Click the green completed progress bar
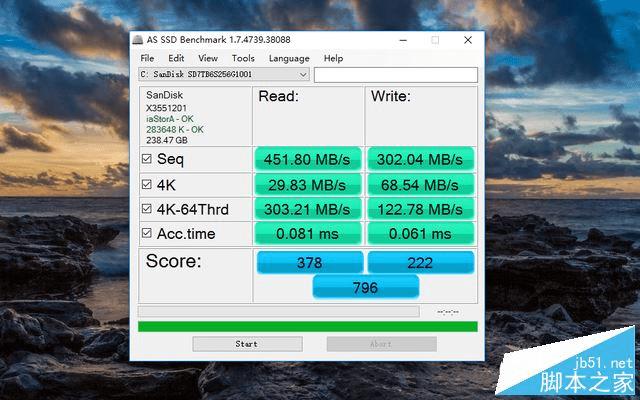 (x=307, y=327)
